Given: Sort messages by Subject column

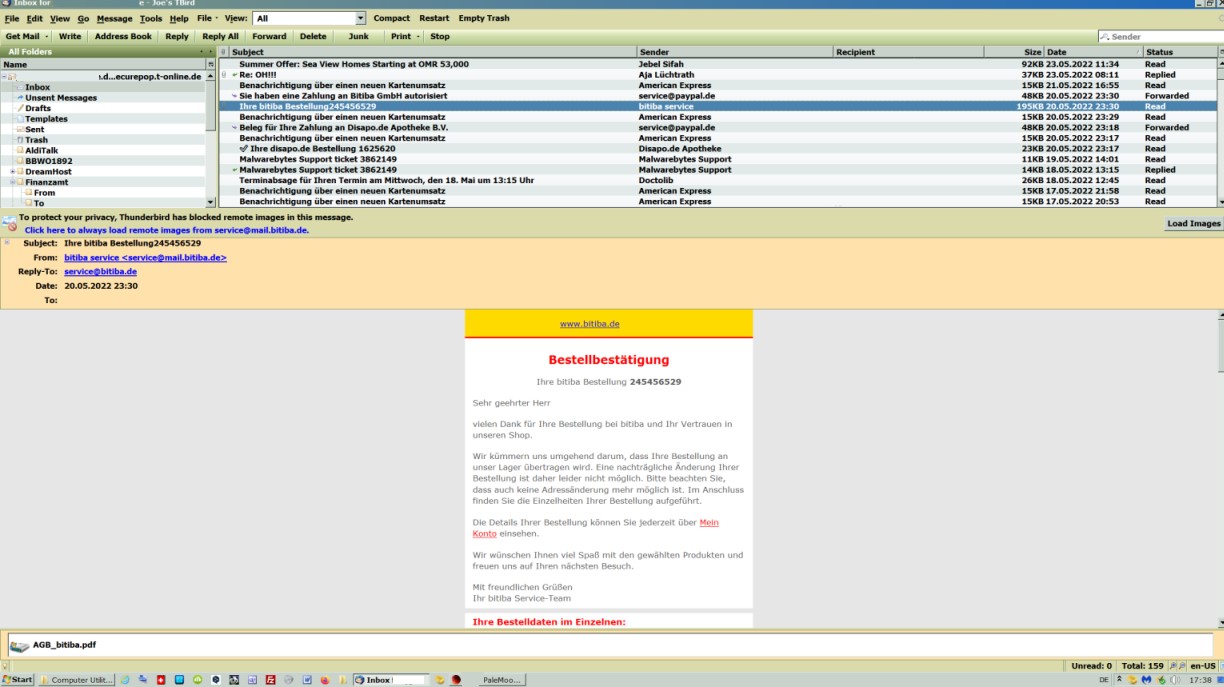Looking at the screenshot, I should 433,52.
